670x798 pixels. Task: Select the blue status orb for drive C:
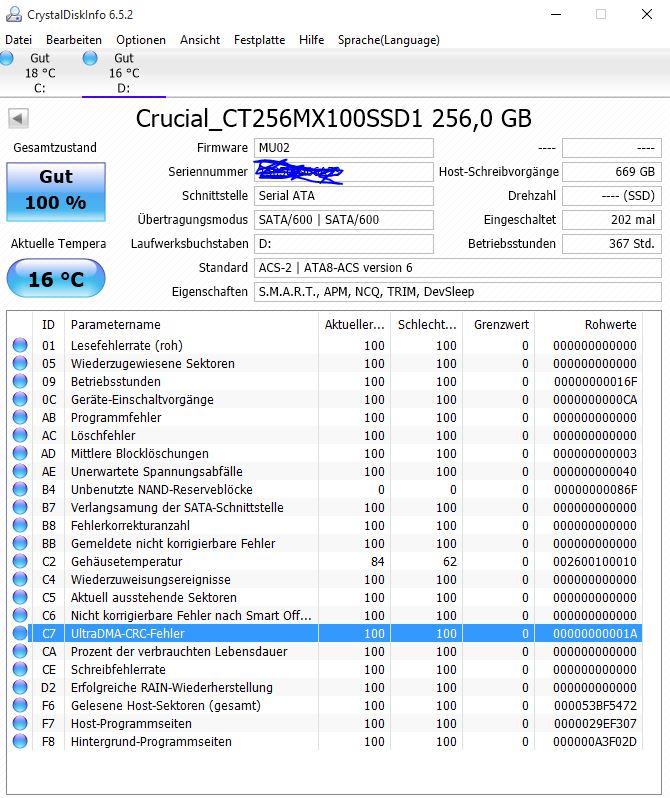pos(6,58)
